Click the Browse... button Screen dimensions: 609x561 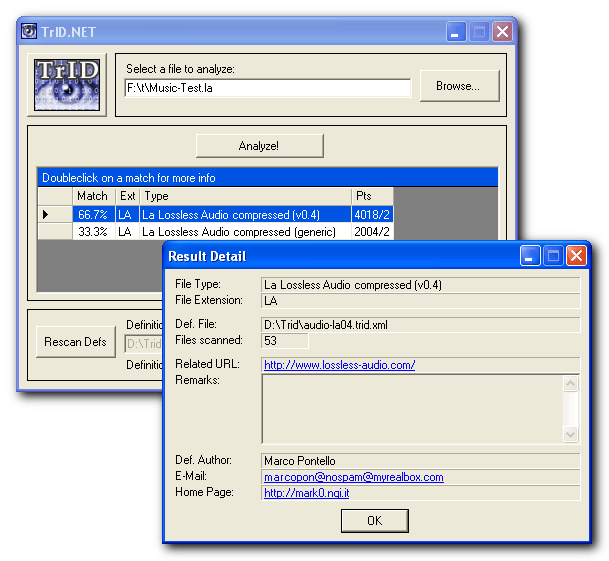[x=459, y=86]
